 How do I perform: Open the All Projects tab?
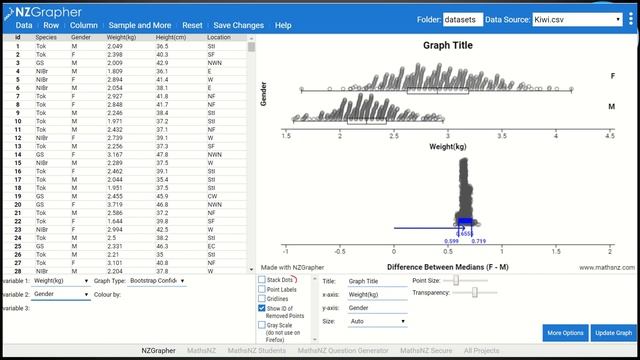click(481, 351)
